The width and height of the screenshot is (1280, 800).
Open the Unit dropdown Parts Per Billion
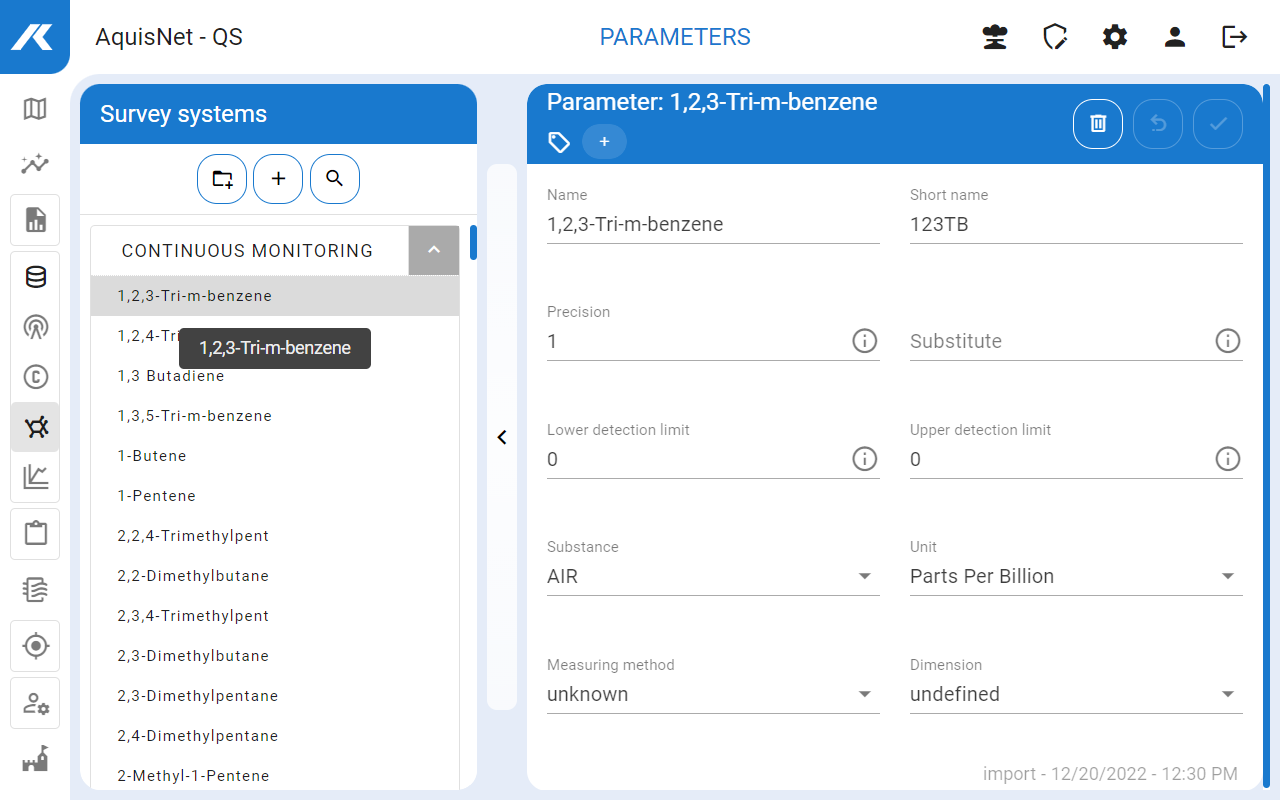coord(1075,577)
